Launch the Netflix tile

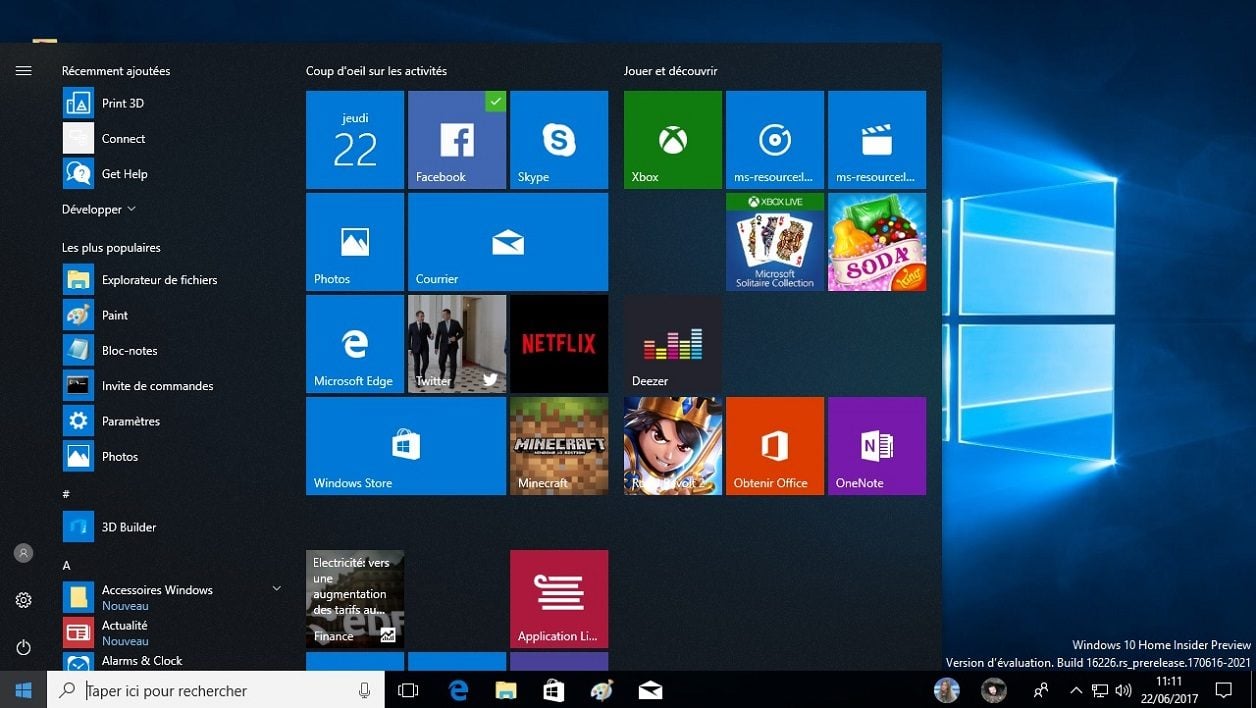coord(559,344)
